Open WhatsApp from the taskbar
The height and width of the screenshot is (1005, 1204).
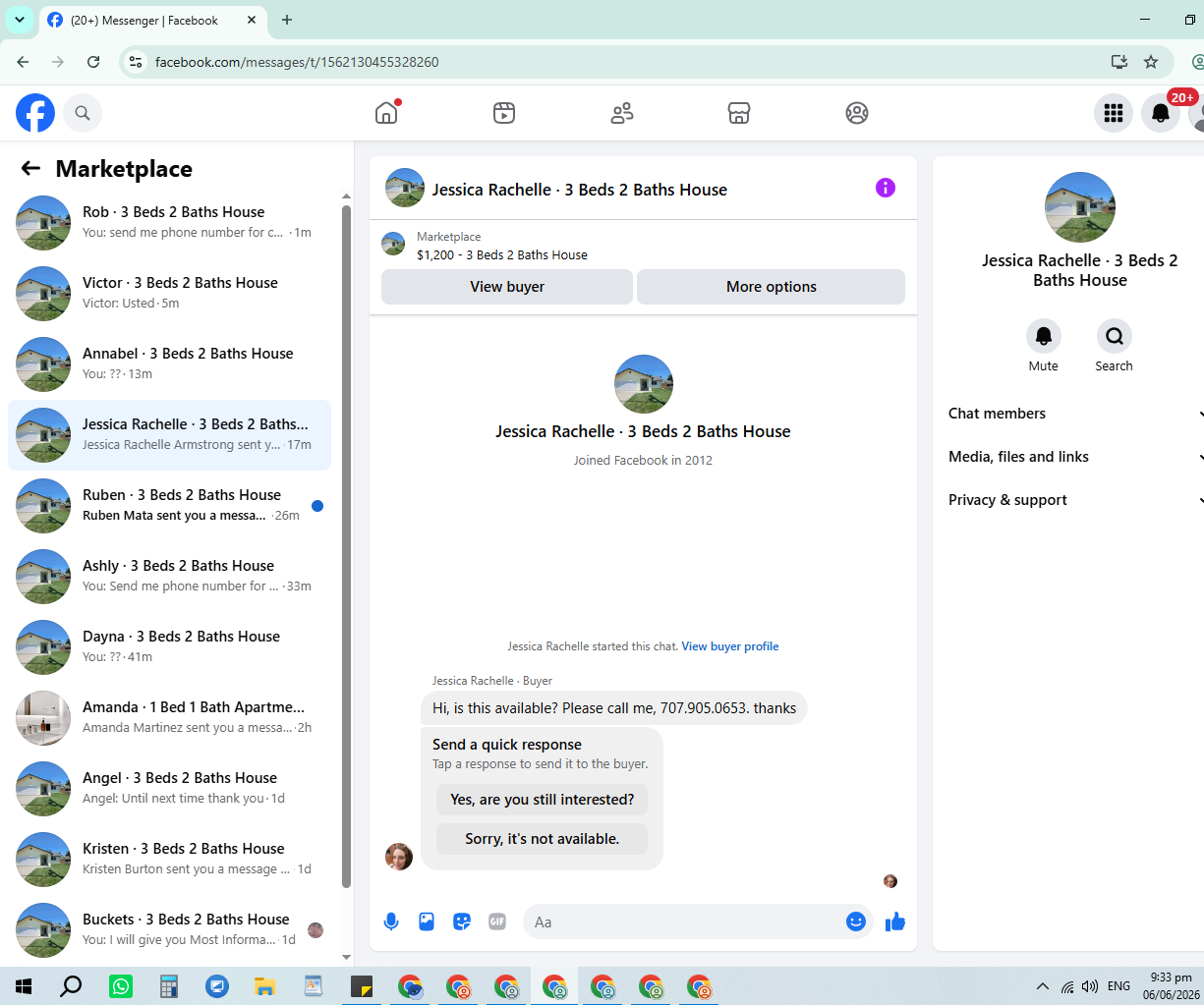click(121, 986)
